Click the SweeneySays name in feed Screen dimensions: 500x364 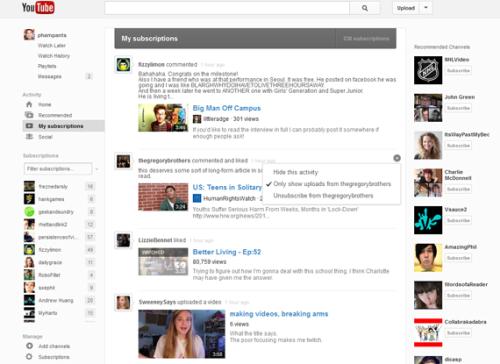[x=157, y=302]
